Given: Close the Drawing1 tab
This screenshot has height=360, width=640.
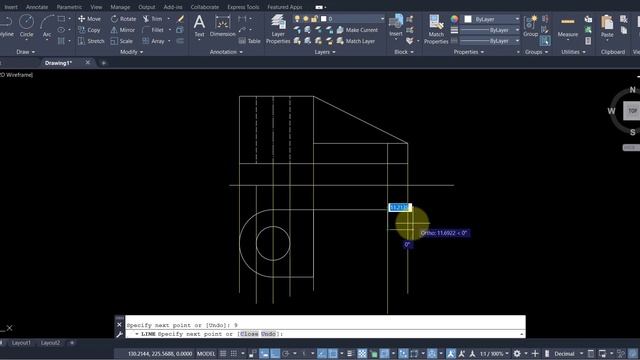Looking at the screenshot, I should (88, 62).
